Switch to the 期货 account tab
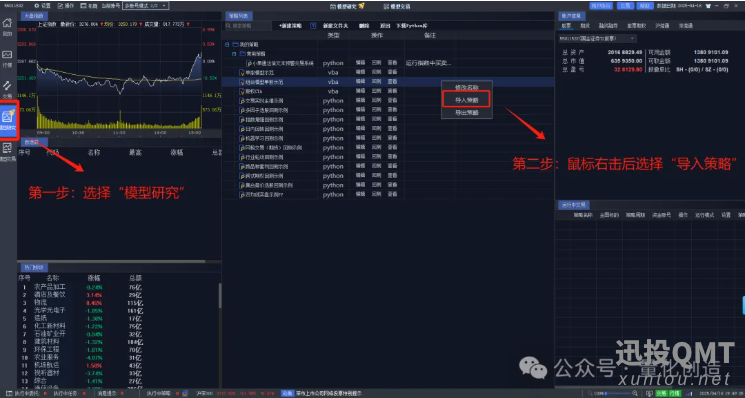 click(585, 26)
